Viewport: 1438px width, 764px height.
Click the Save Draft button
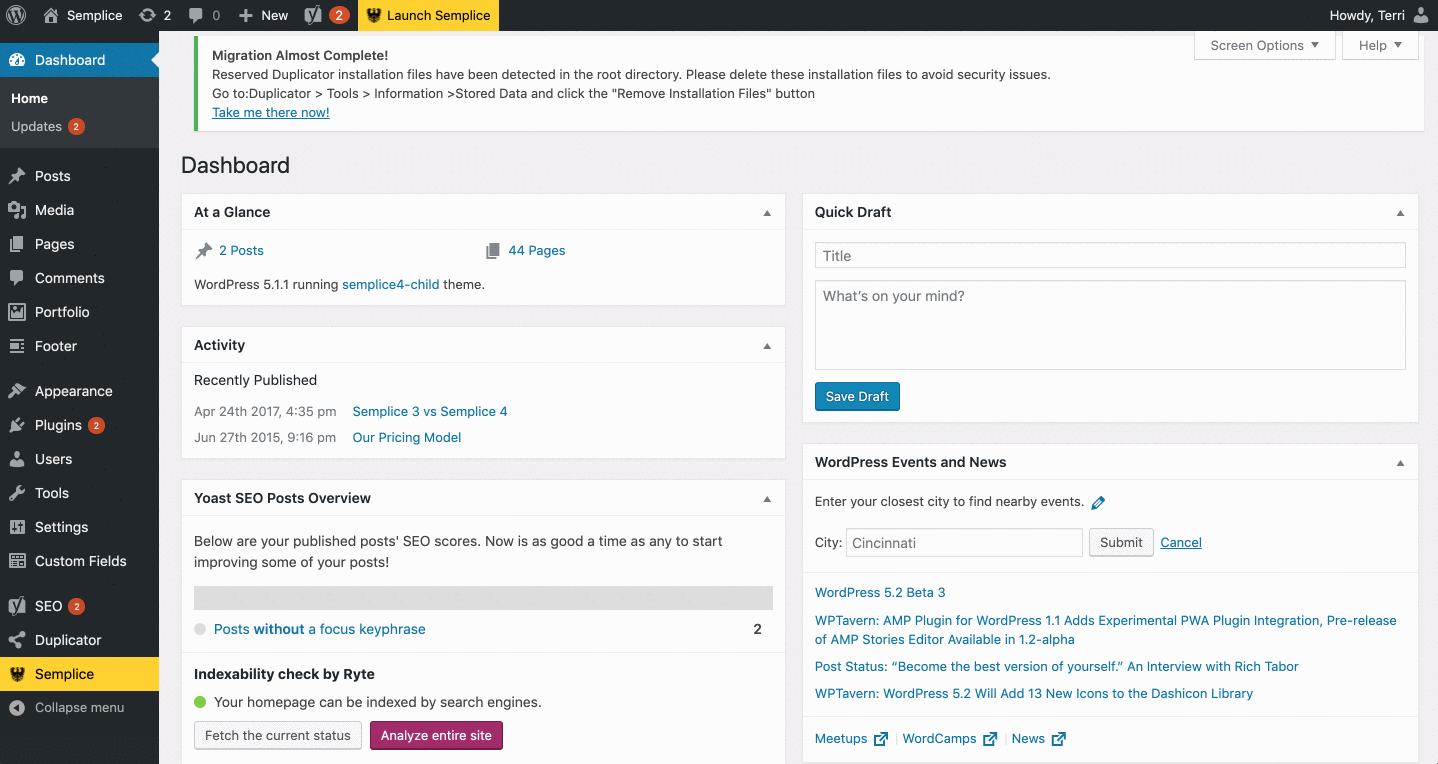(x=857, y=396)
